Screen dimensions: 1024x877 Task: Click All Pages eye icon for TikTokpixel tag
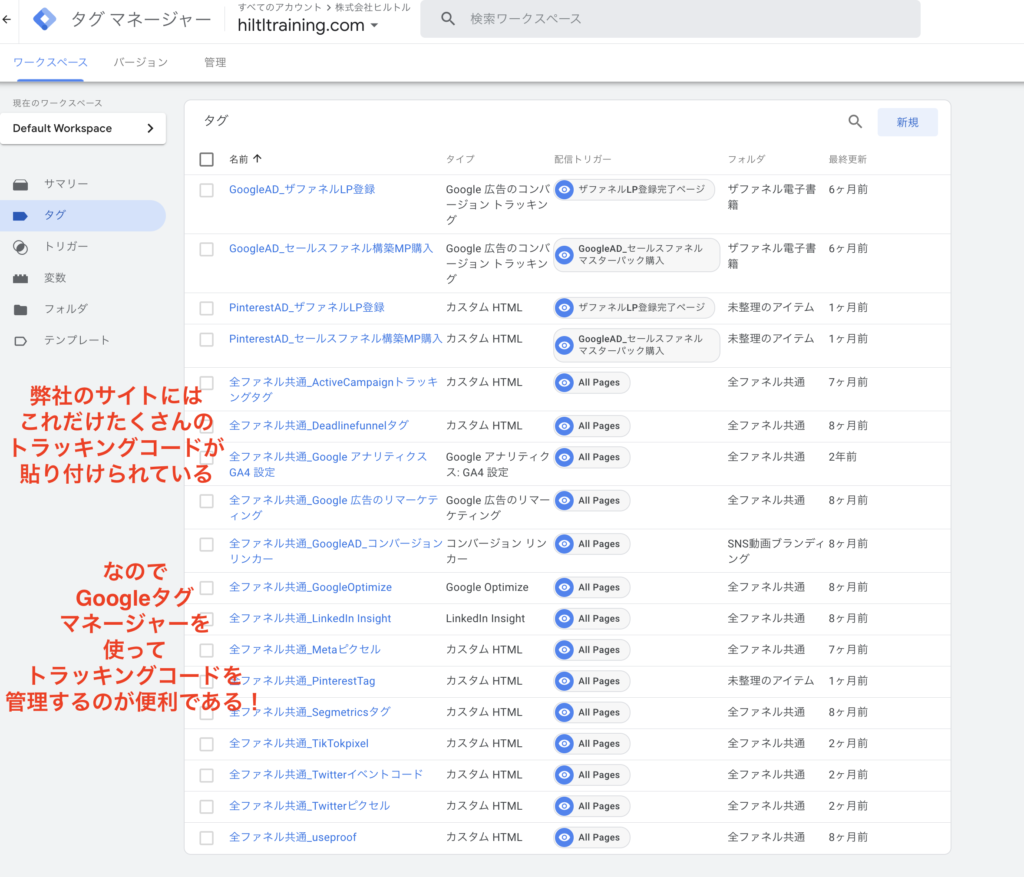pyautogui.click(x=564, y=744)
